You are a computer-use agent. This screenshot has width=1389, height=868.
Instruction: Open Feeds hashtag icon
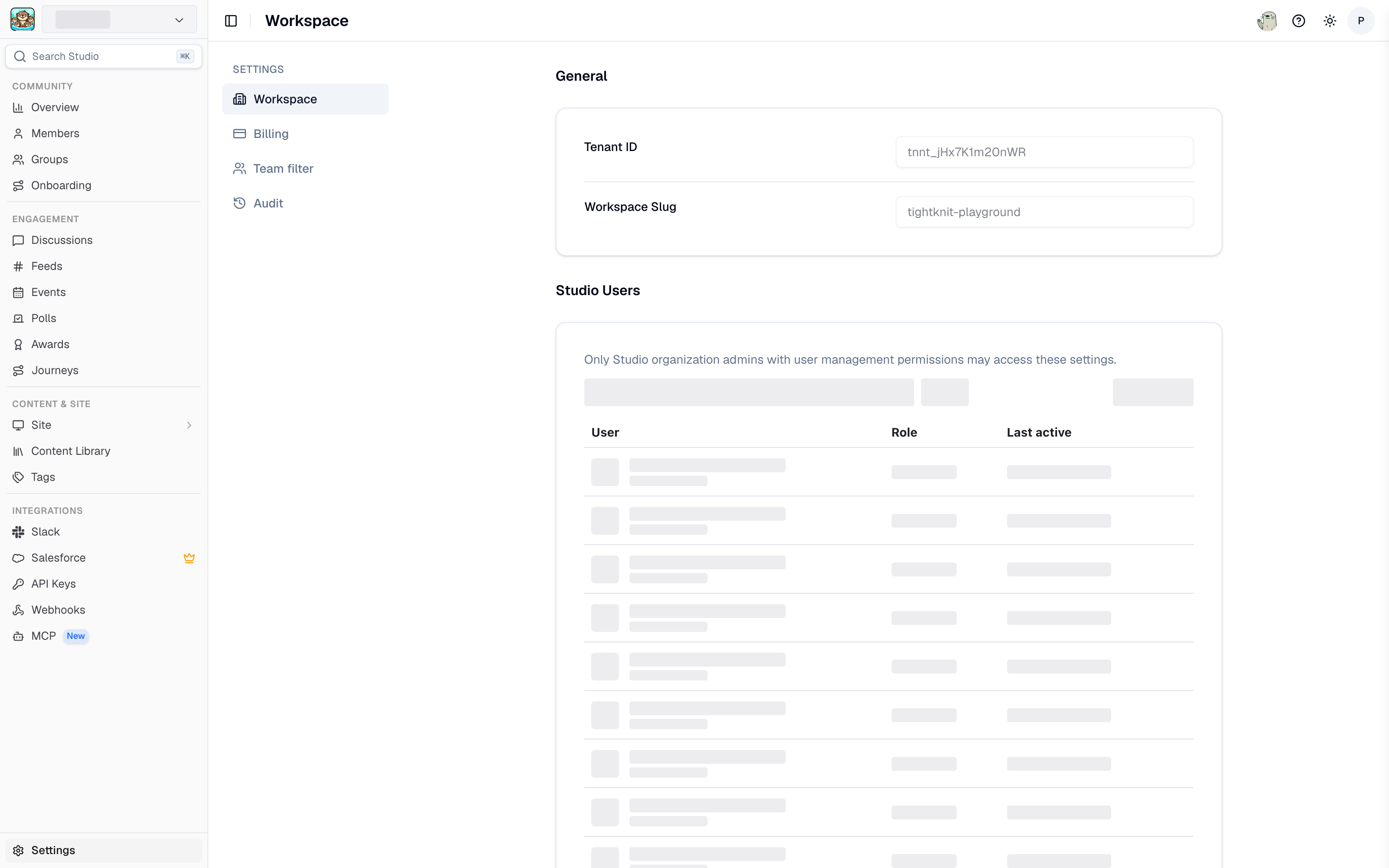(x=18, y=266)
